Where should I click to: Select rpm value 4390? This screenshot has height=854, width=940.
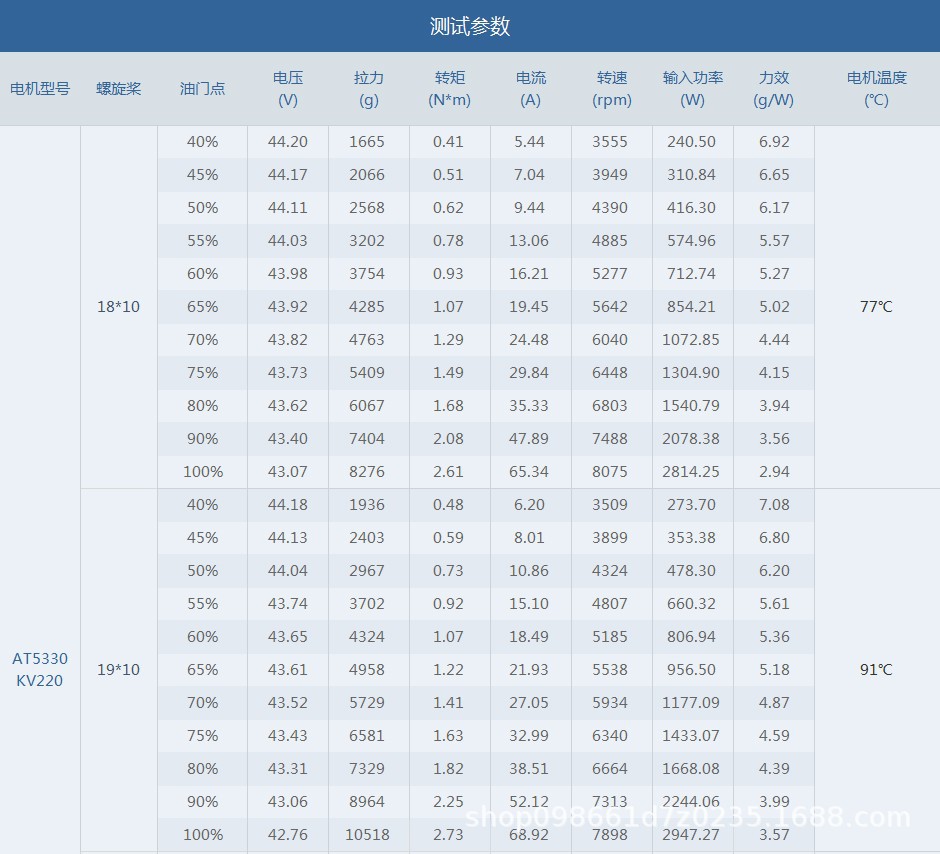tap(610, 208)
